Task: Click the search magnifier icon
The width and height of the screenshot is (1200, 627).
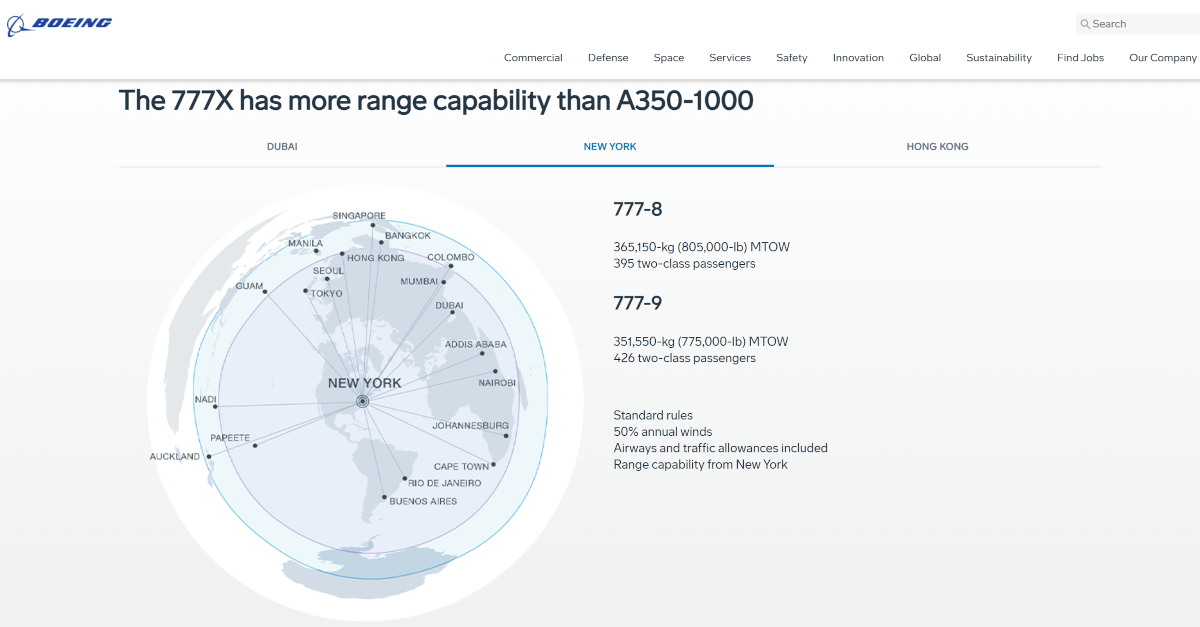Action: pos(1085,24)
